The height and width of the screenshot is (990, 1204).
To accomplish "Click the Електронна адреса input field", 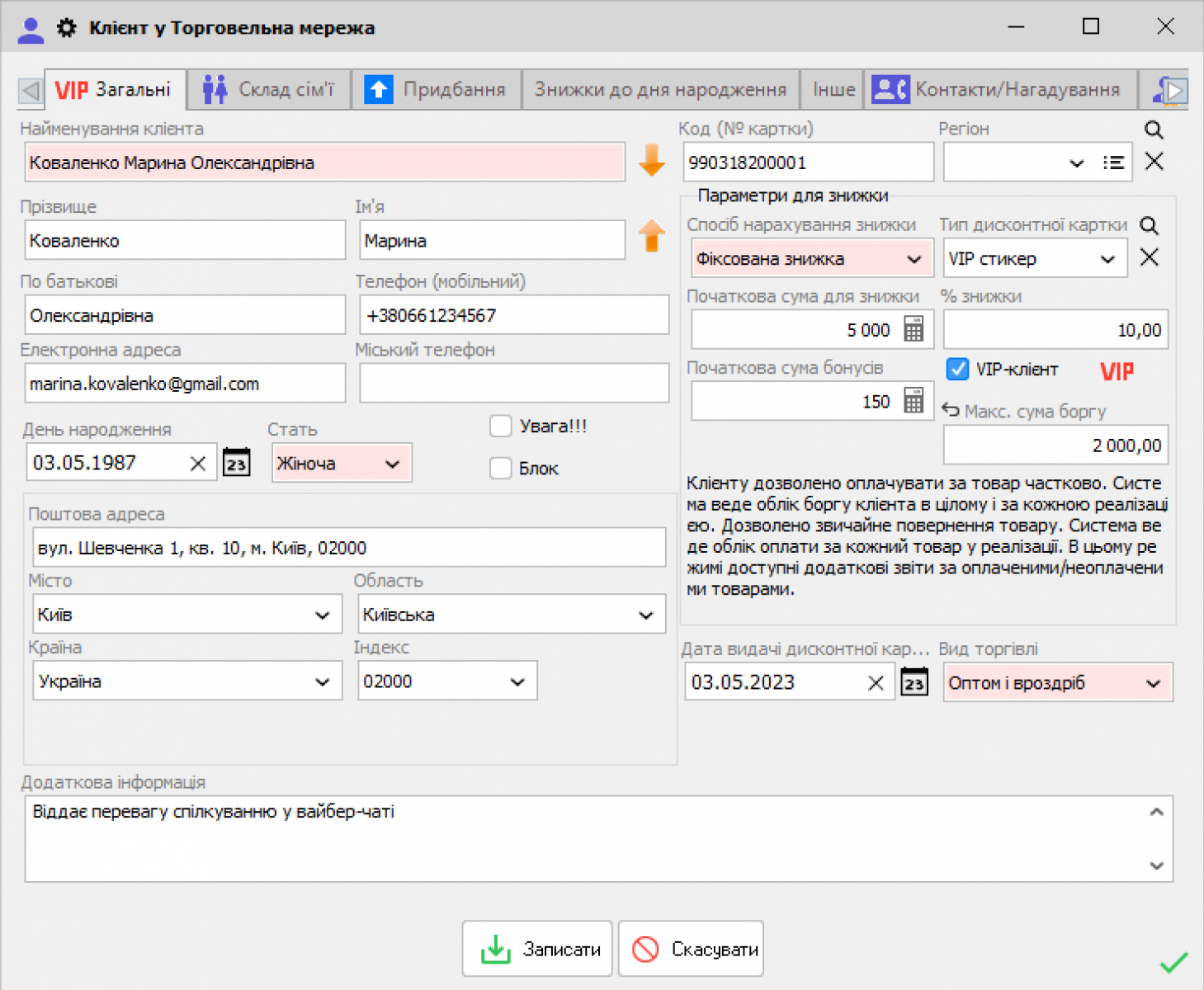I will [x=185, y=383].
